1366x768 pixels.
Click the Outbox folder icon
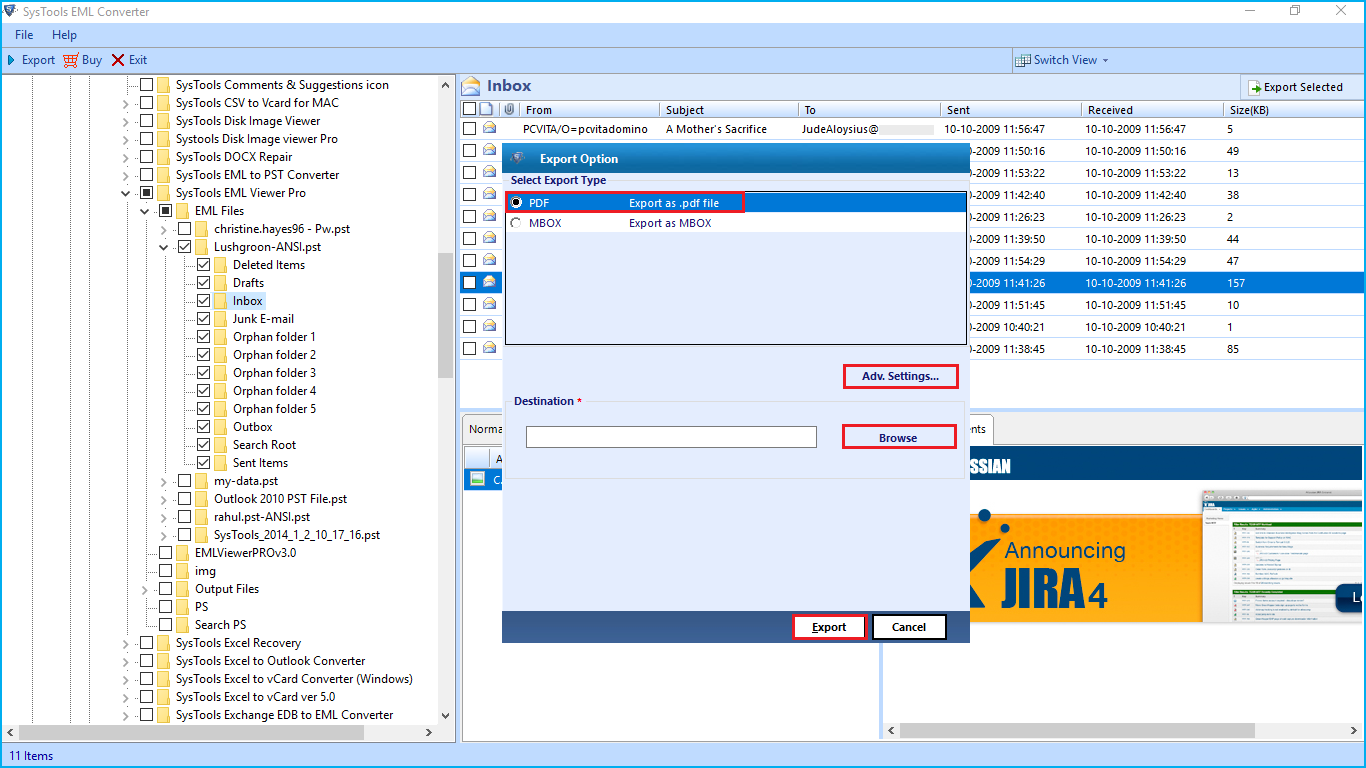coord(223,427)
